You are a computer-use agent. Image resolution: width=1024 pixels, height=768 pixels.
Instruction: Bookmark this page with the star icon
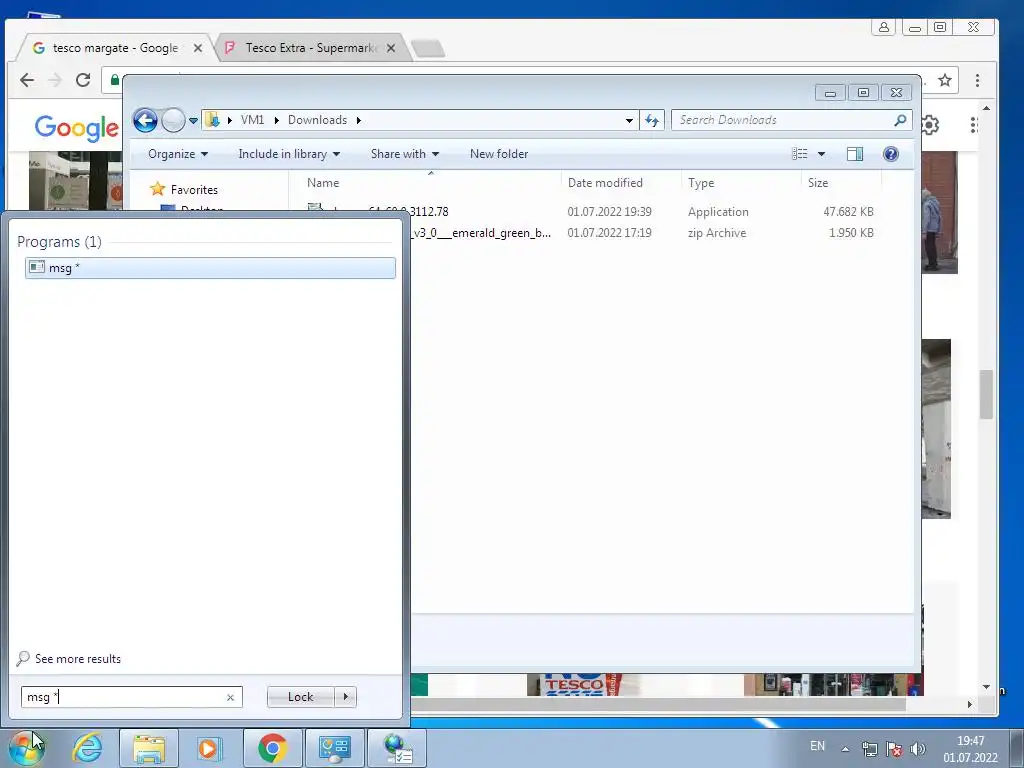(944, 80)
